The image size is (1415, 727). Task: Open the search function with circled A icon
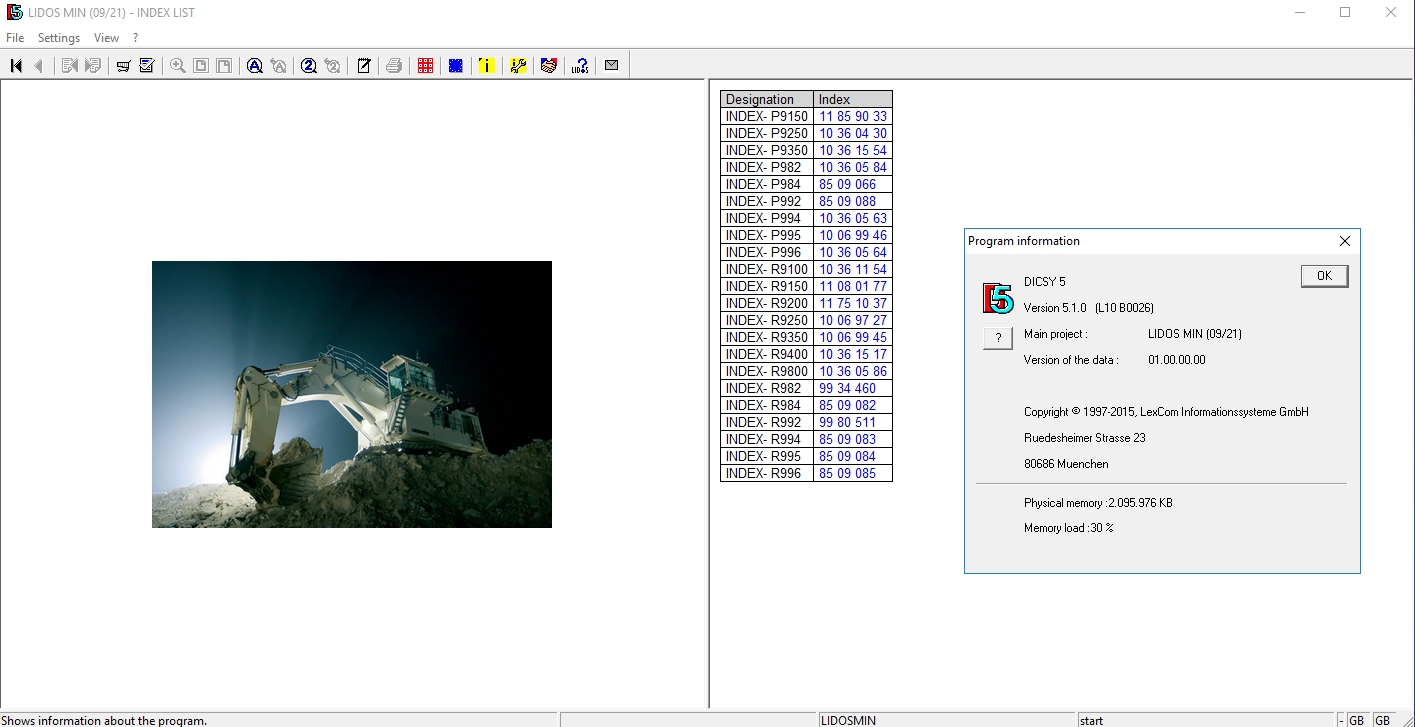(255, 65)
